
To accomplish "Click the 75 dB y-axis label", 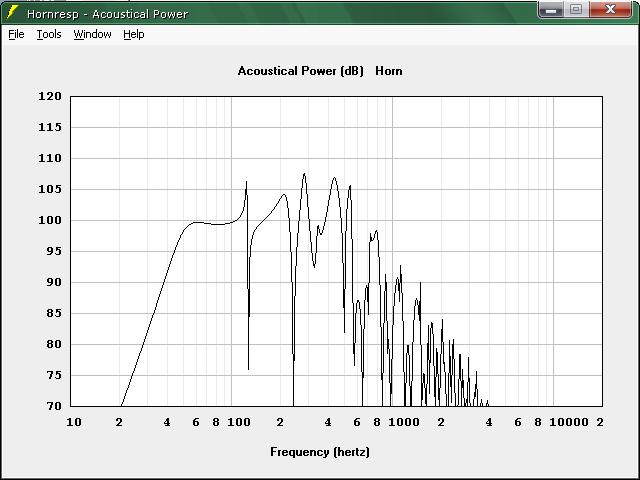I will click(x=53, y=376).
